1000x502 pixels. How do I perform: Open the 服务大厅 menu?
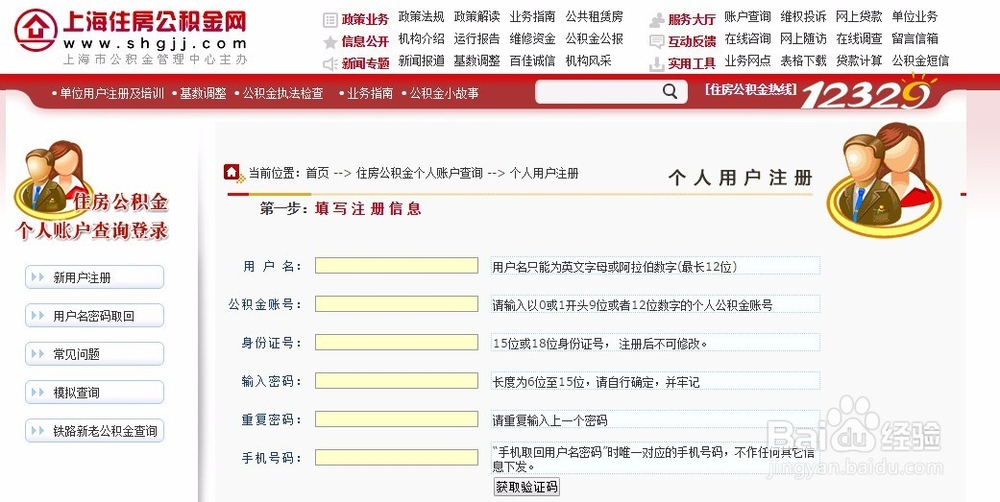692,20
